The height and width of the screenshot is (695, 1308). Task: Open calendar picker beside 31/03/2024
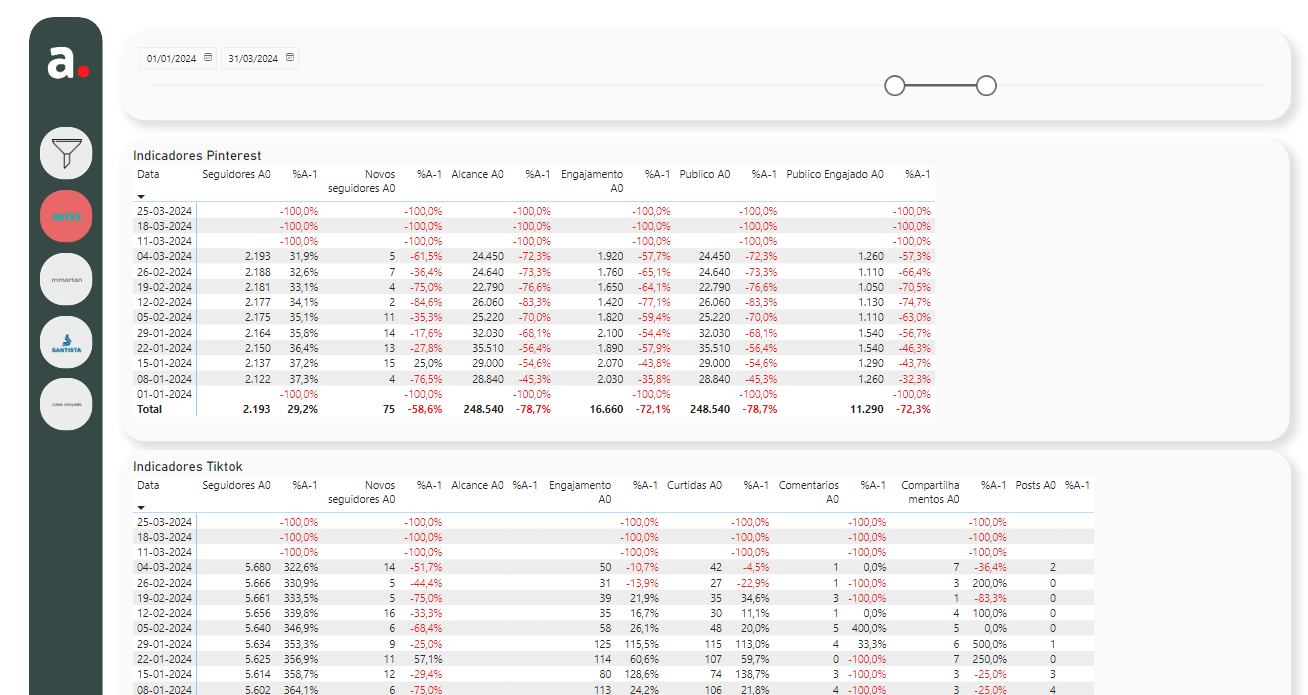[x=290, y=58]
